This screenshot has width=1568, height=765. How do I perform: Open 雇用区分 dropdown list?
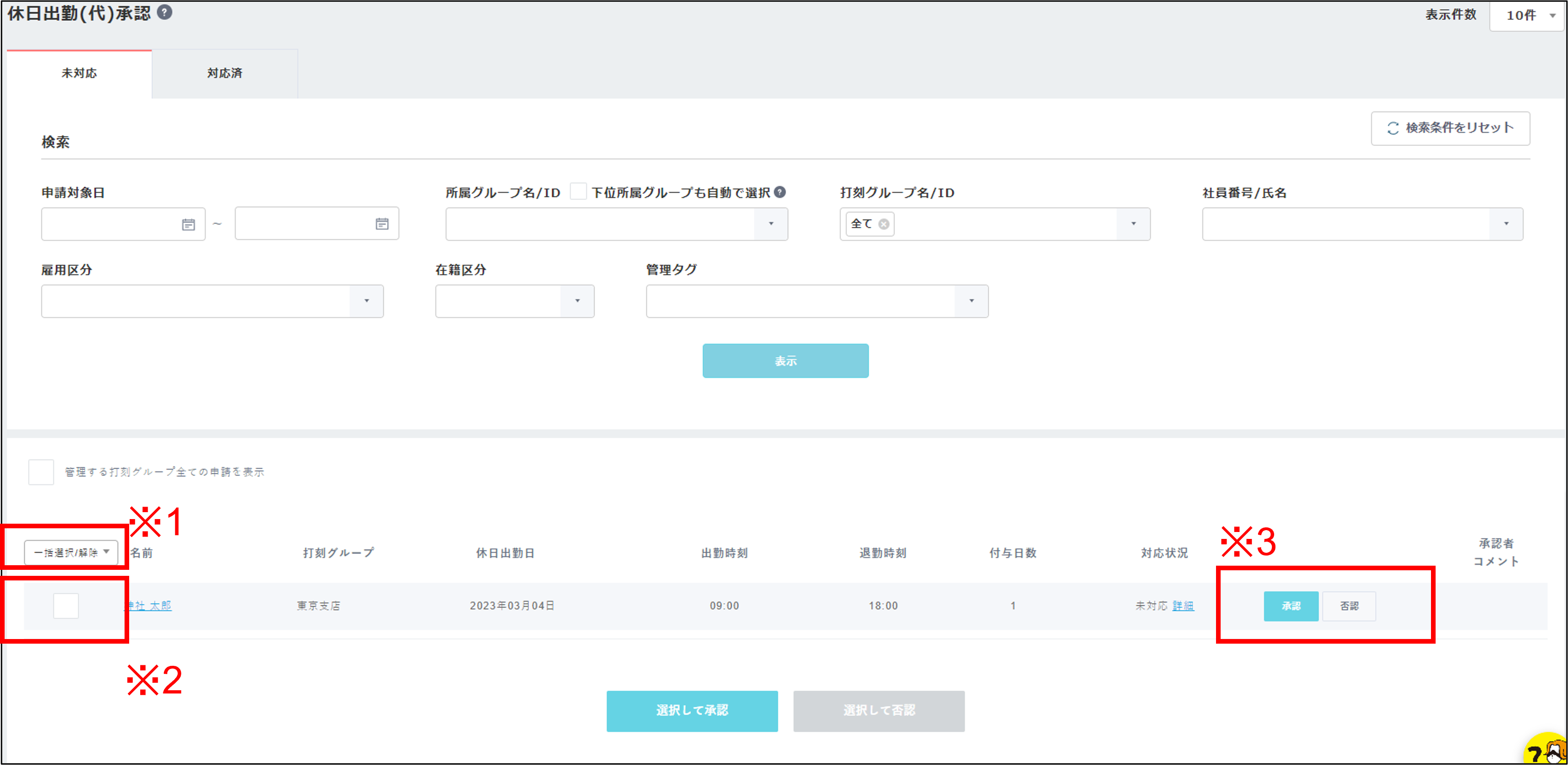pos(366,301)
